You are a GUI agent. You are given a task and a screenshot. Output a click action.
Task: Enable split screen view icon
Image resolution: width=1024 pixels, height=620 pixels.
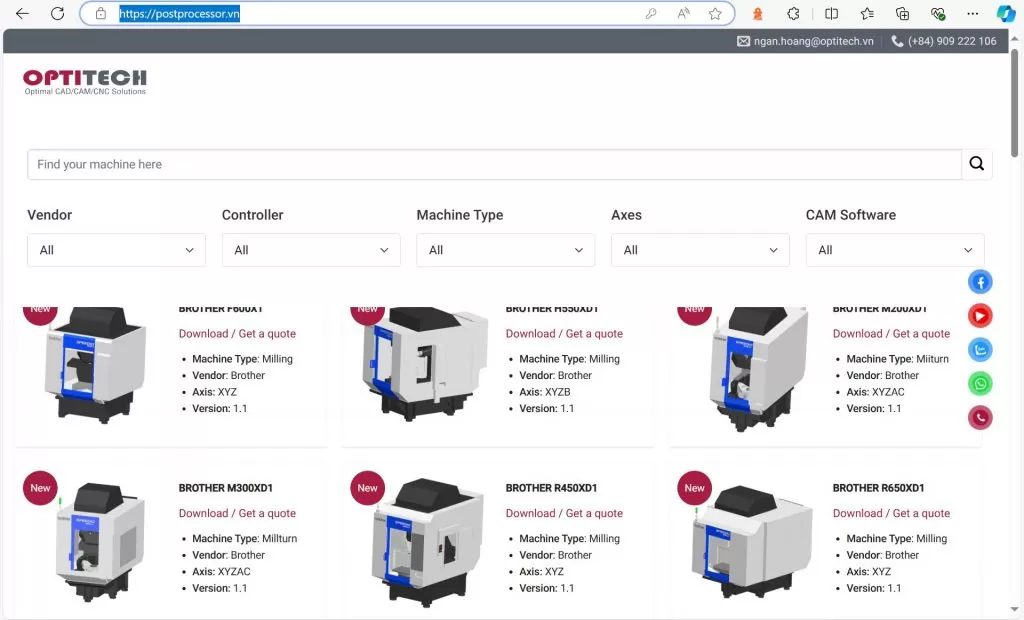coord(831,14)
